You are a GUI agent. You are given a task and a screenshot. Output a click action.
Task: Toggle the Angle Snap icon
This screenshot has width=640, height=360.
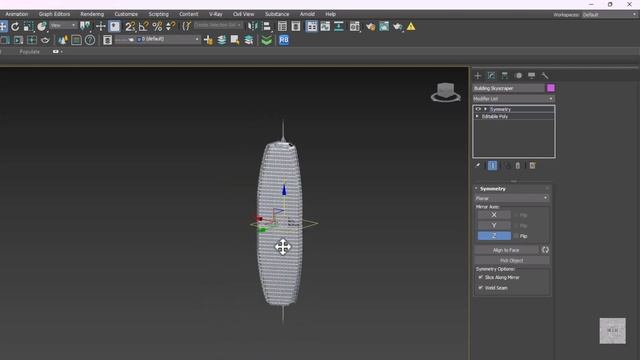pyautogui.click(x=144, y=27)
